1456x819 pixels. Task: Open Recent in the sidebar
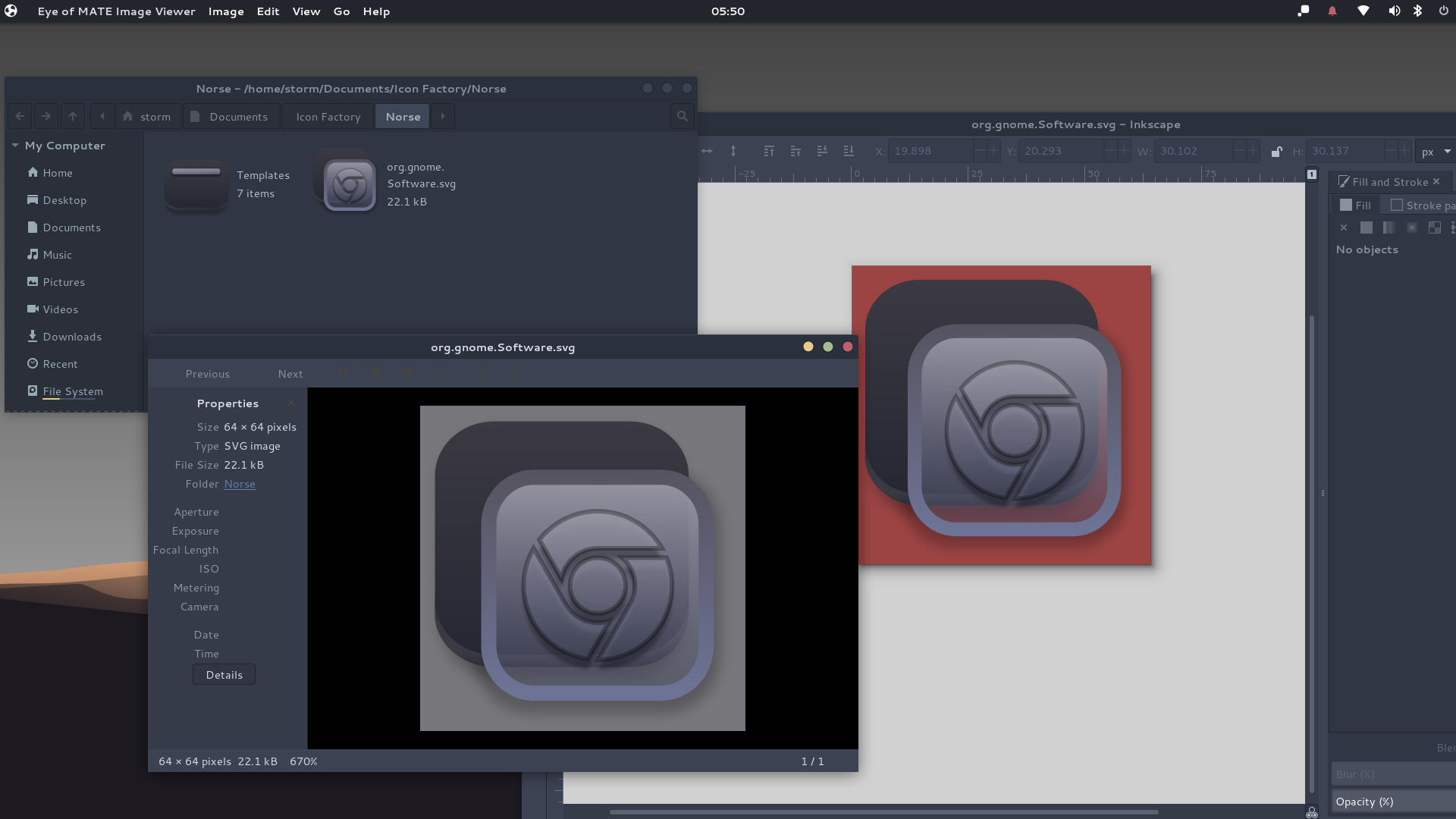(x=52, y=364)
